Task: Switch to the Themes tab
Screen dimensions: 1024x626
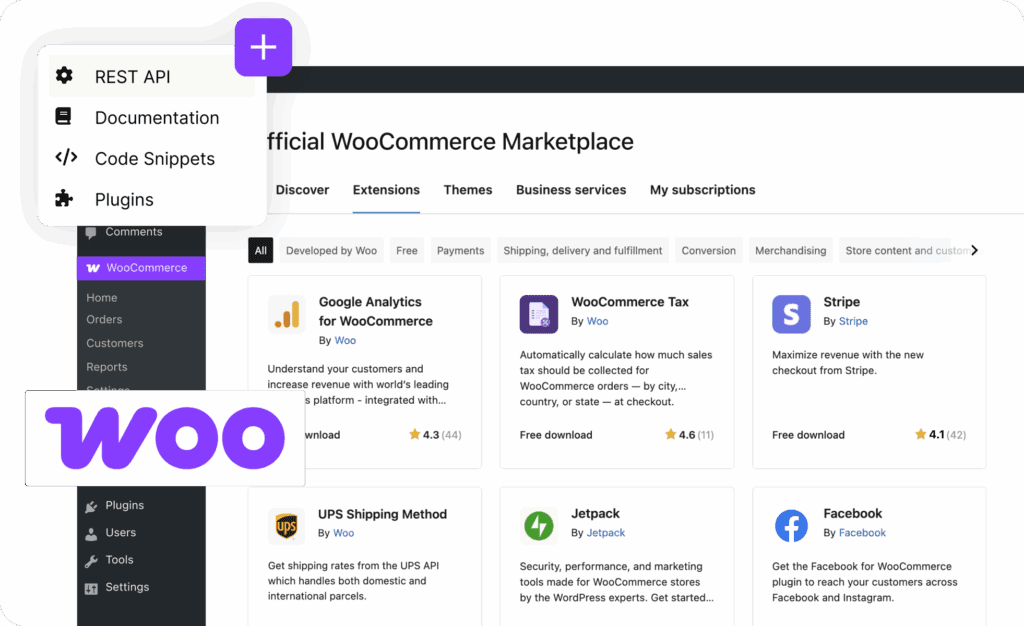Action: point(468,190)
